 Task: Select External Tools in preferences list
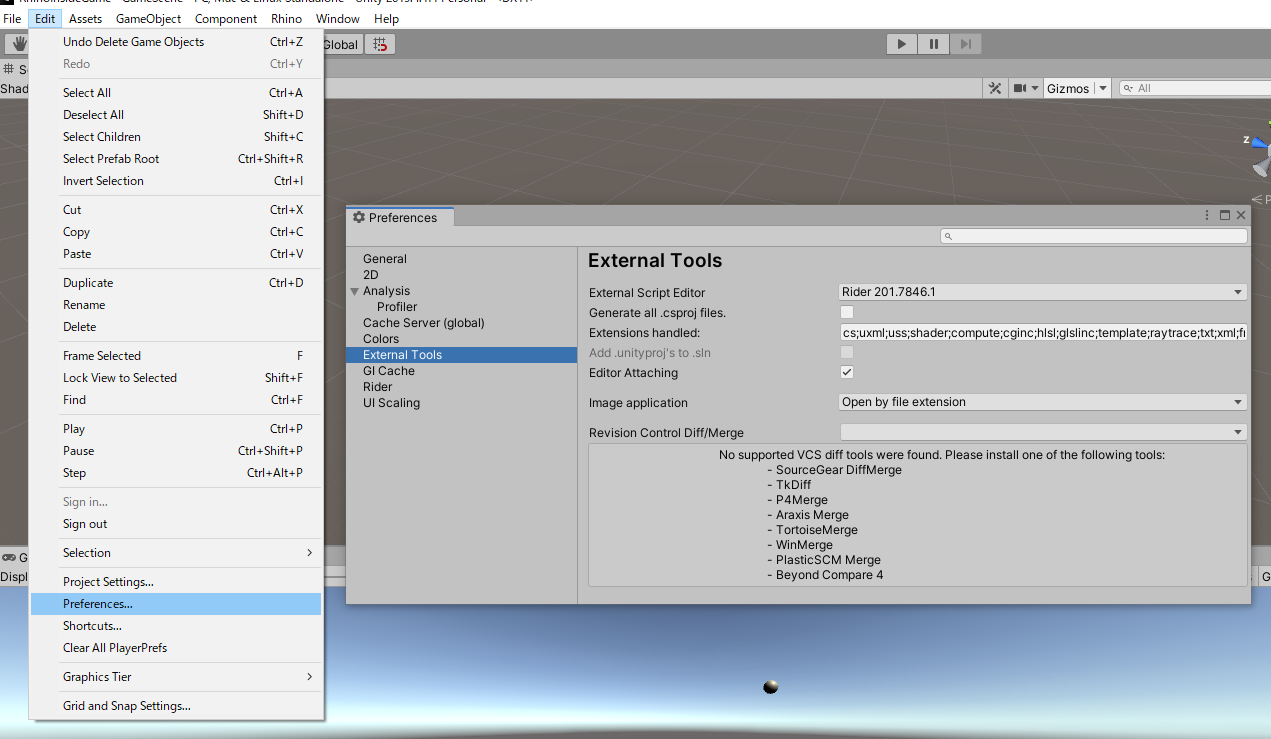461,355
